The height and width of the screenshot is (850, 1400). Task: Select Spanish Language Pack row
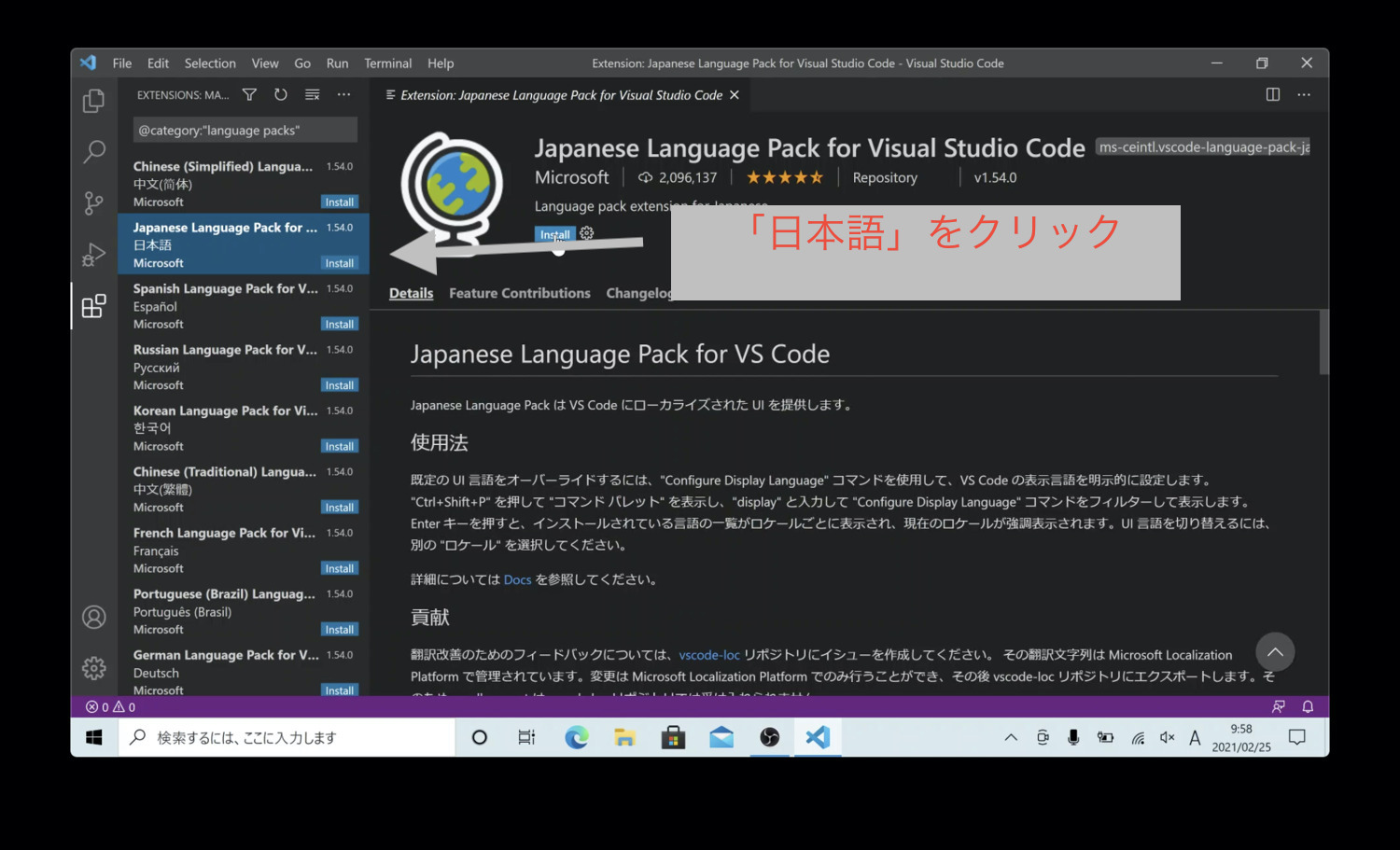pos(244,305)
